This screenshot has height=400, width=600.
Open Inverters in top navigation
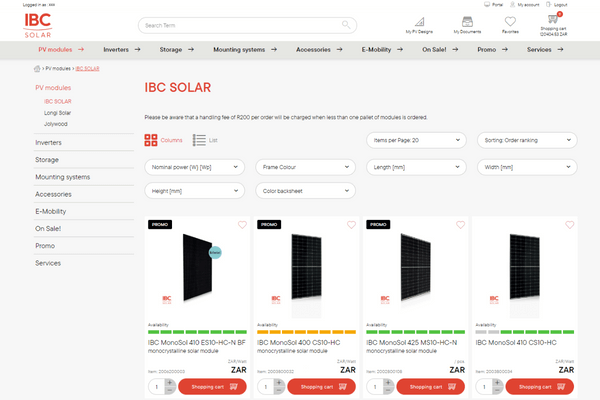click(122, 49)
